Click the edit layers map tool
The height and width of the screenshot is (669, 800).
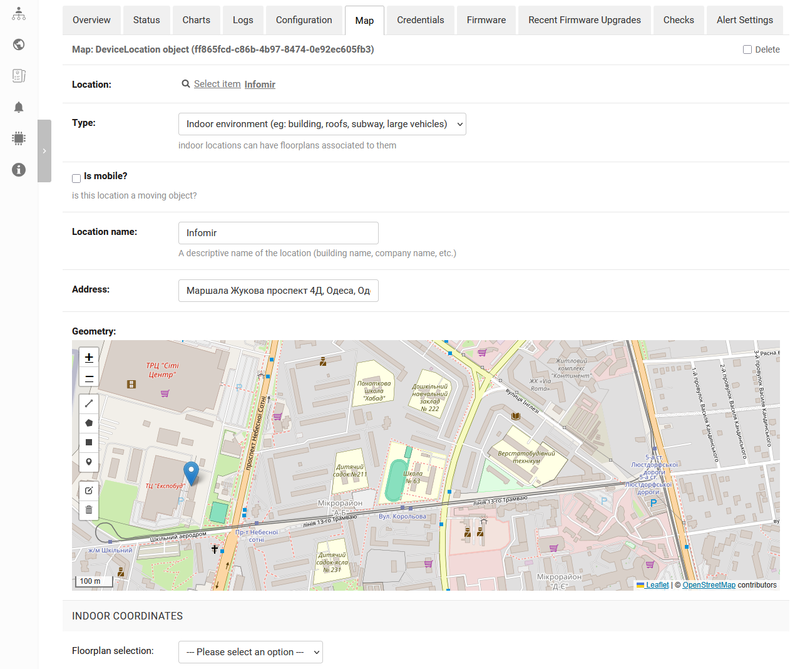[x=89, y=490]
